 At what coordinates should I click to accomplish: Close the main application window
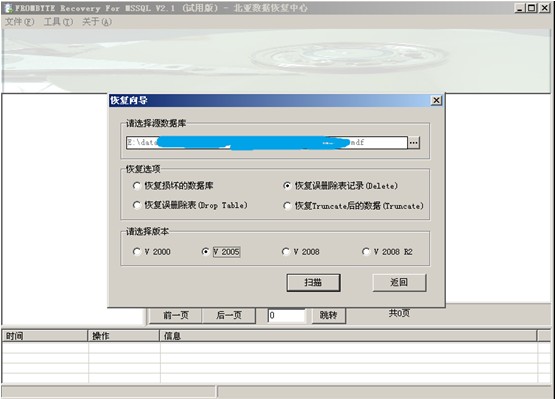pyautogui.click(x=544, y=8)
